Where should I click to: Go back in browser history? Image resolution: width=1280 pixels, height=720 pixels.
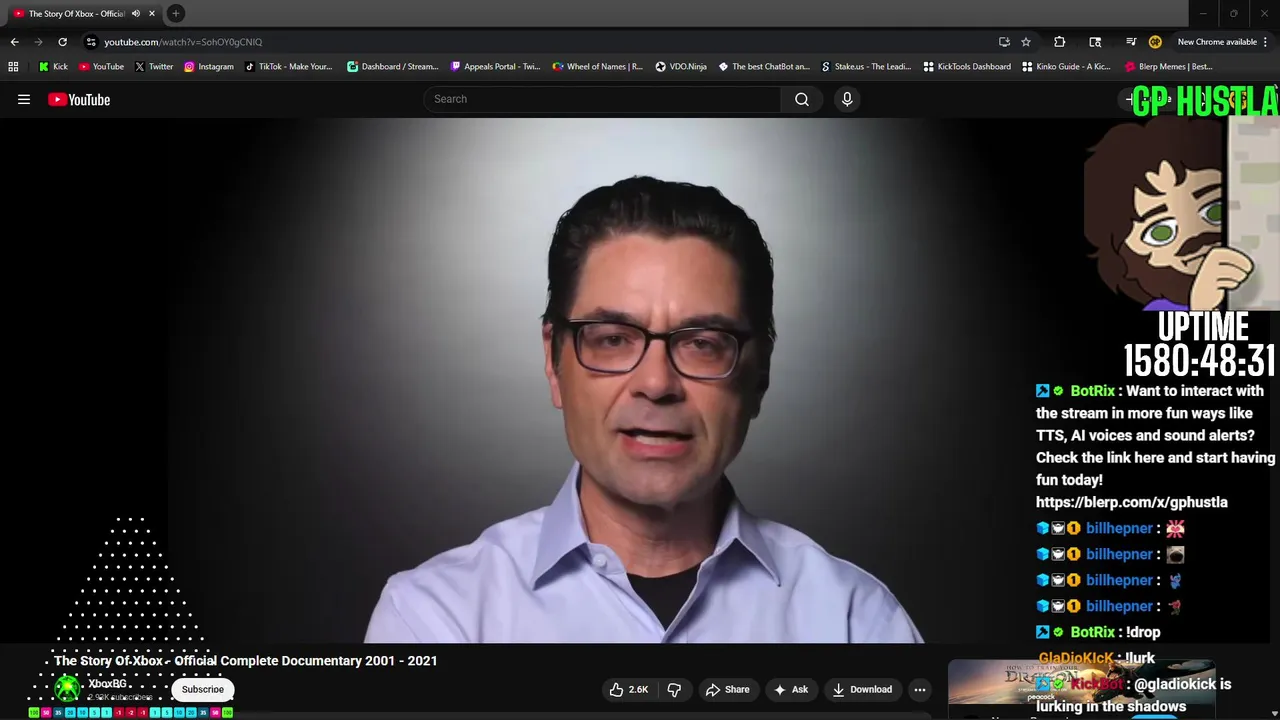point(14,42)
